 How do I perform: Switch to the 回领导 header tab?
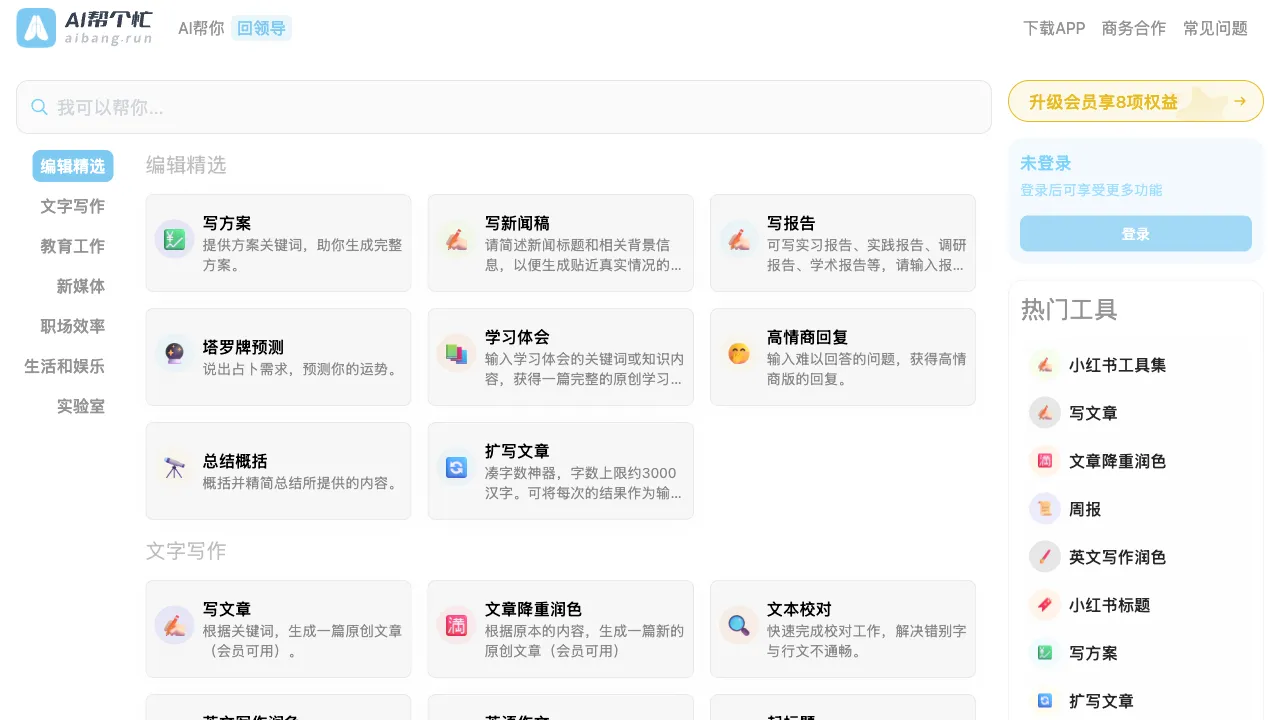click(x=261, y=28)
